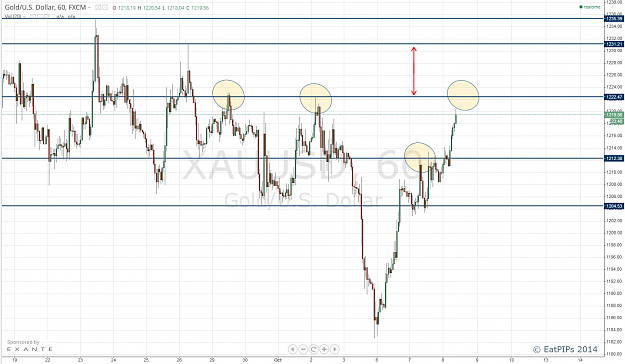The height and width of the screenshot is (364, 625).
Task: Click the Oct label on the time axis
Action: (278, 360)
